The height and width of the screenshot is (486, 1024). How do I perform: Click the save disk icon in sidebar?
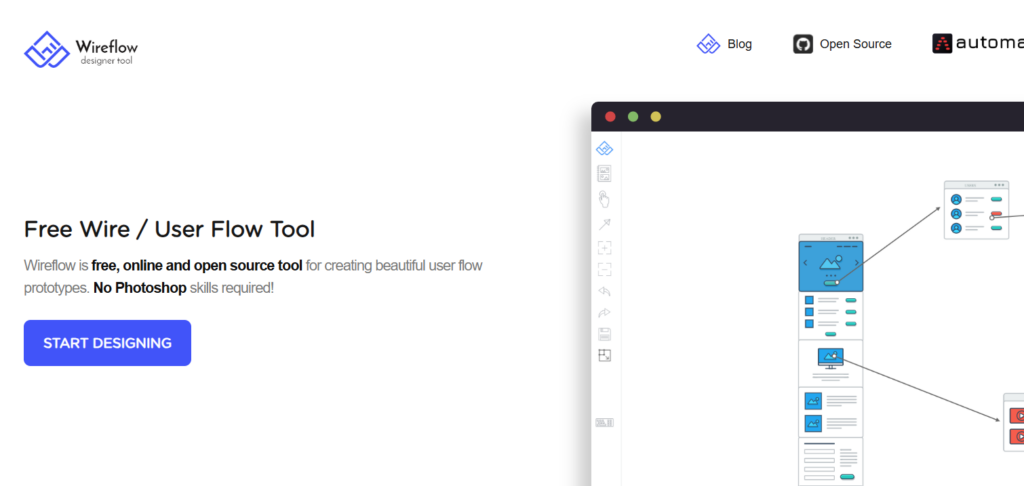tap(604, 334)
